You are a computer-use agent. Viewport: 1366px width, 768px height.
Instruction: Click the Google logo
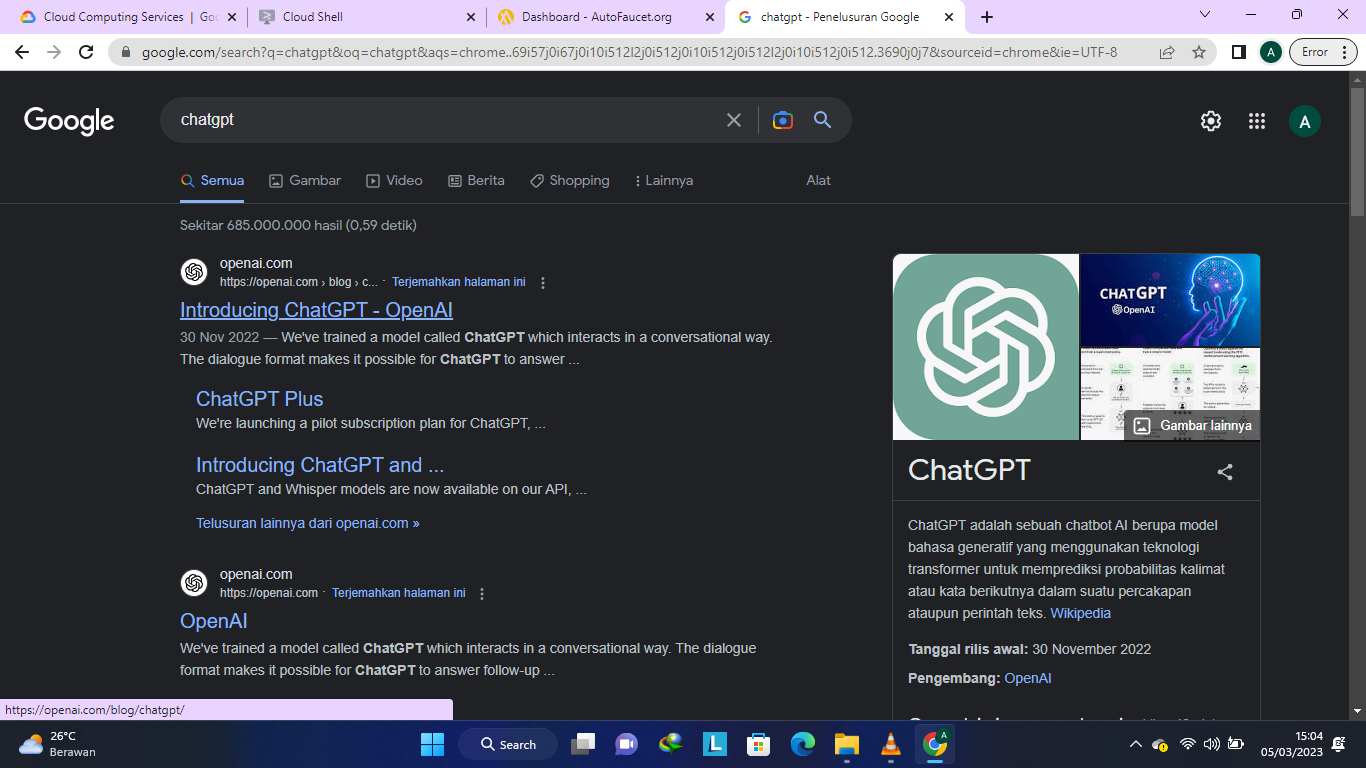click(x=69, y=121)
